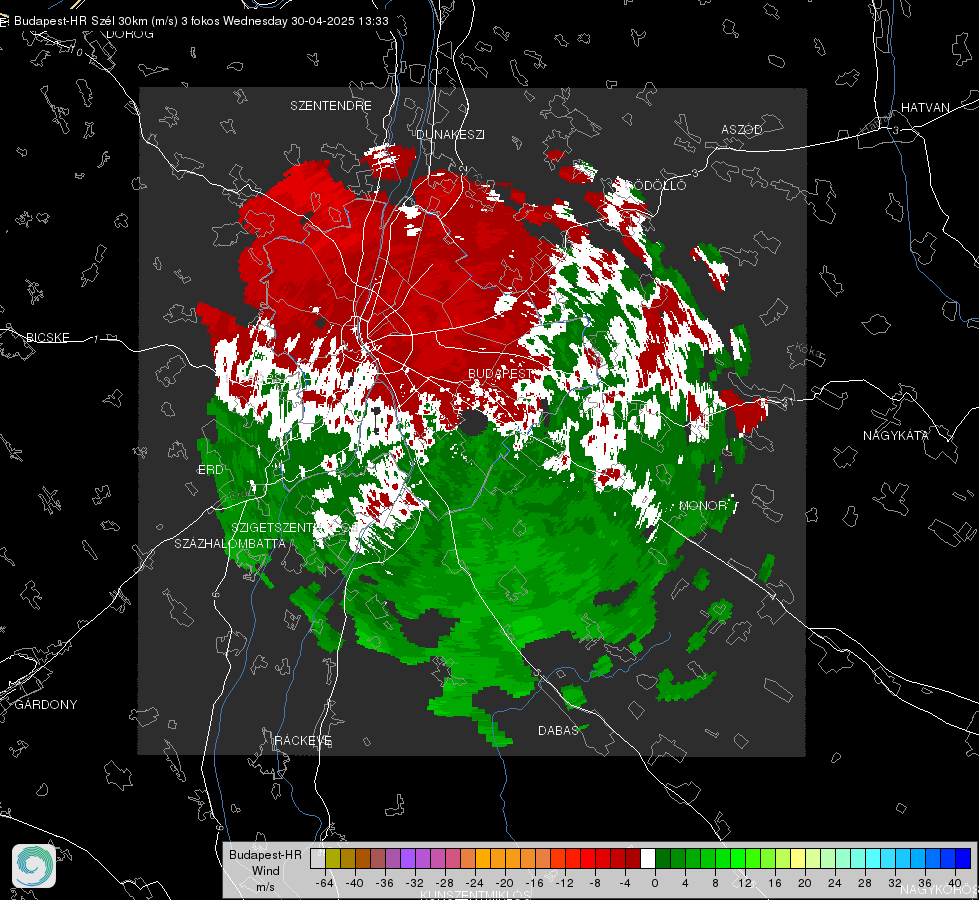Click the GARDONY city label
Screen dimensions: 979x900
46,705
